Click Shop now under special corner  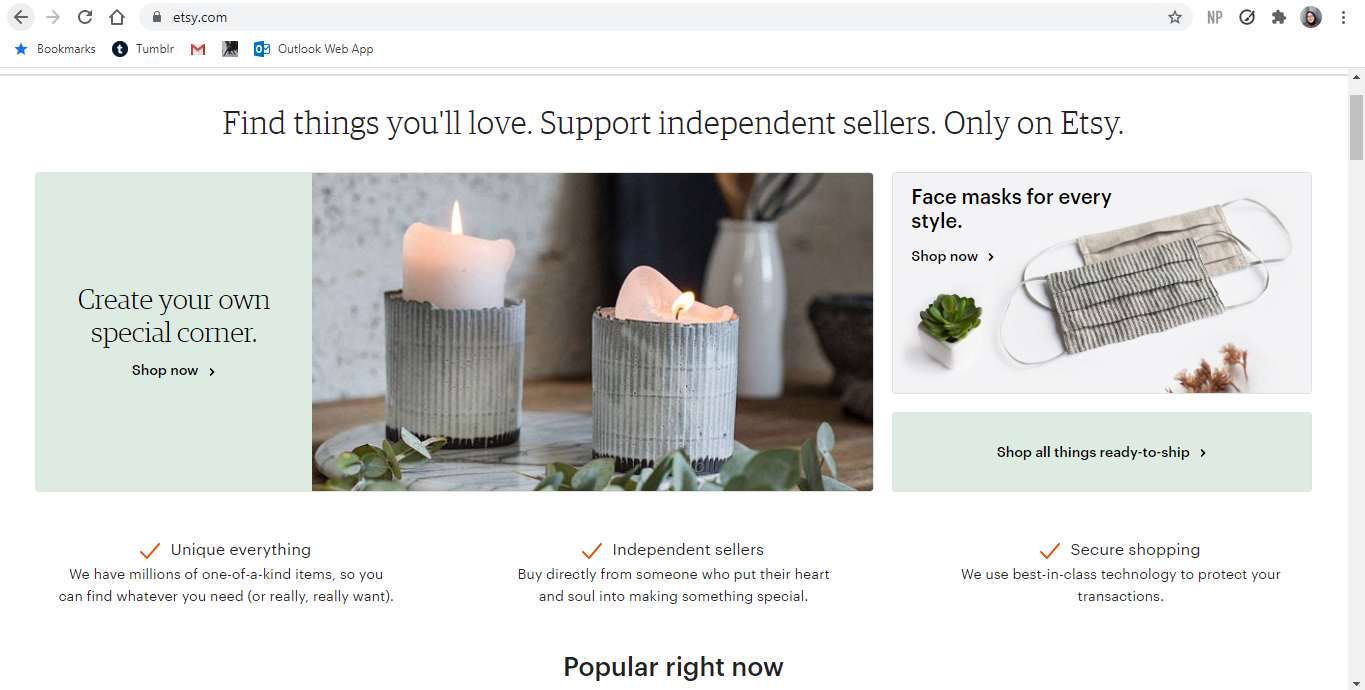[173, 371]
